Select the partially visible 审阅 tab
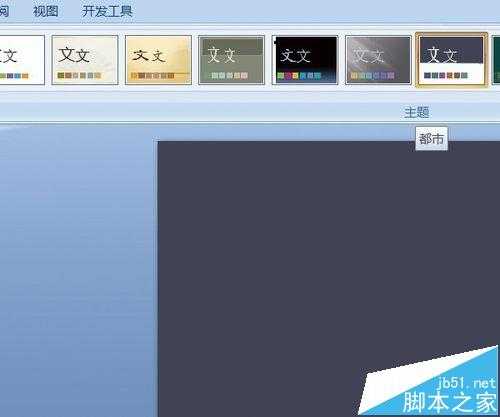500x417 pixels. (4, 11)
